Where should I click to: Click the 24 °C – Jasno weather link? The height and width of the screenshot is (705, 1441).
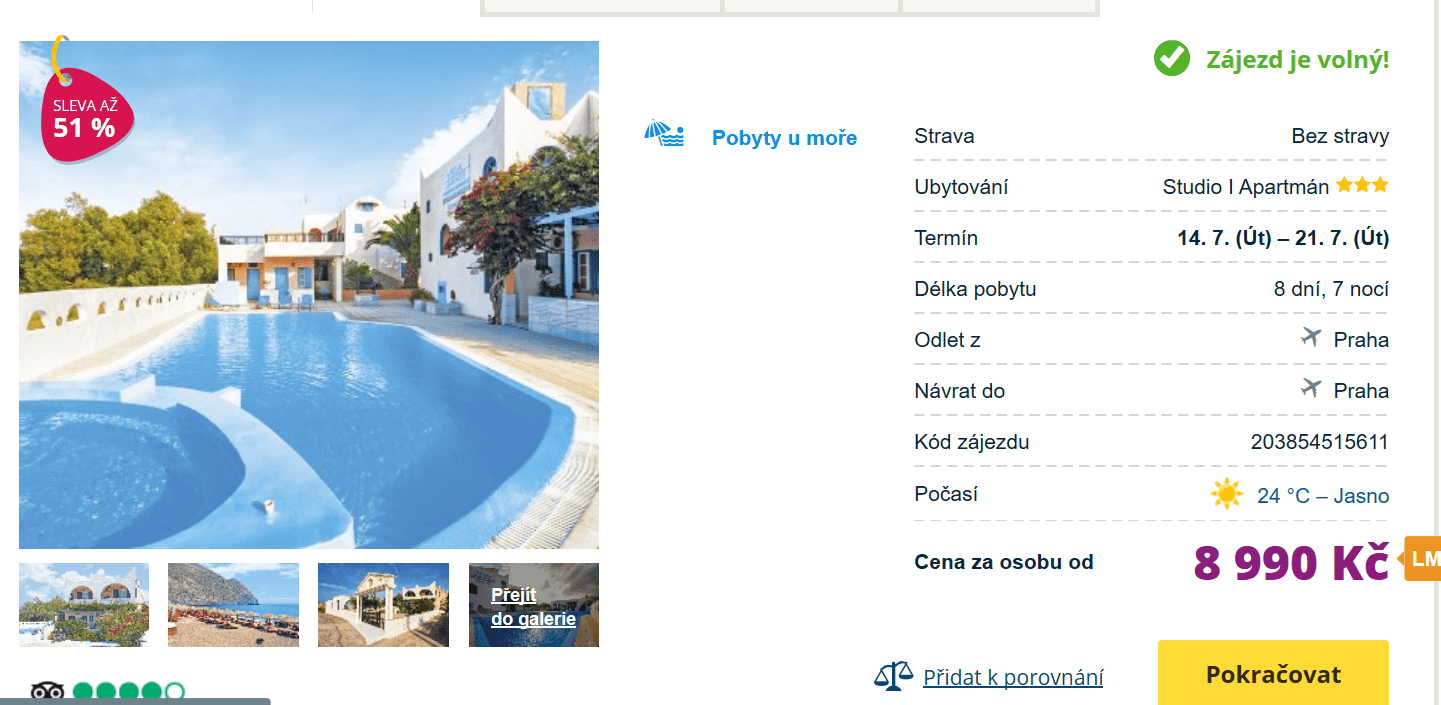point(1322,496)
